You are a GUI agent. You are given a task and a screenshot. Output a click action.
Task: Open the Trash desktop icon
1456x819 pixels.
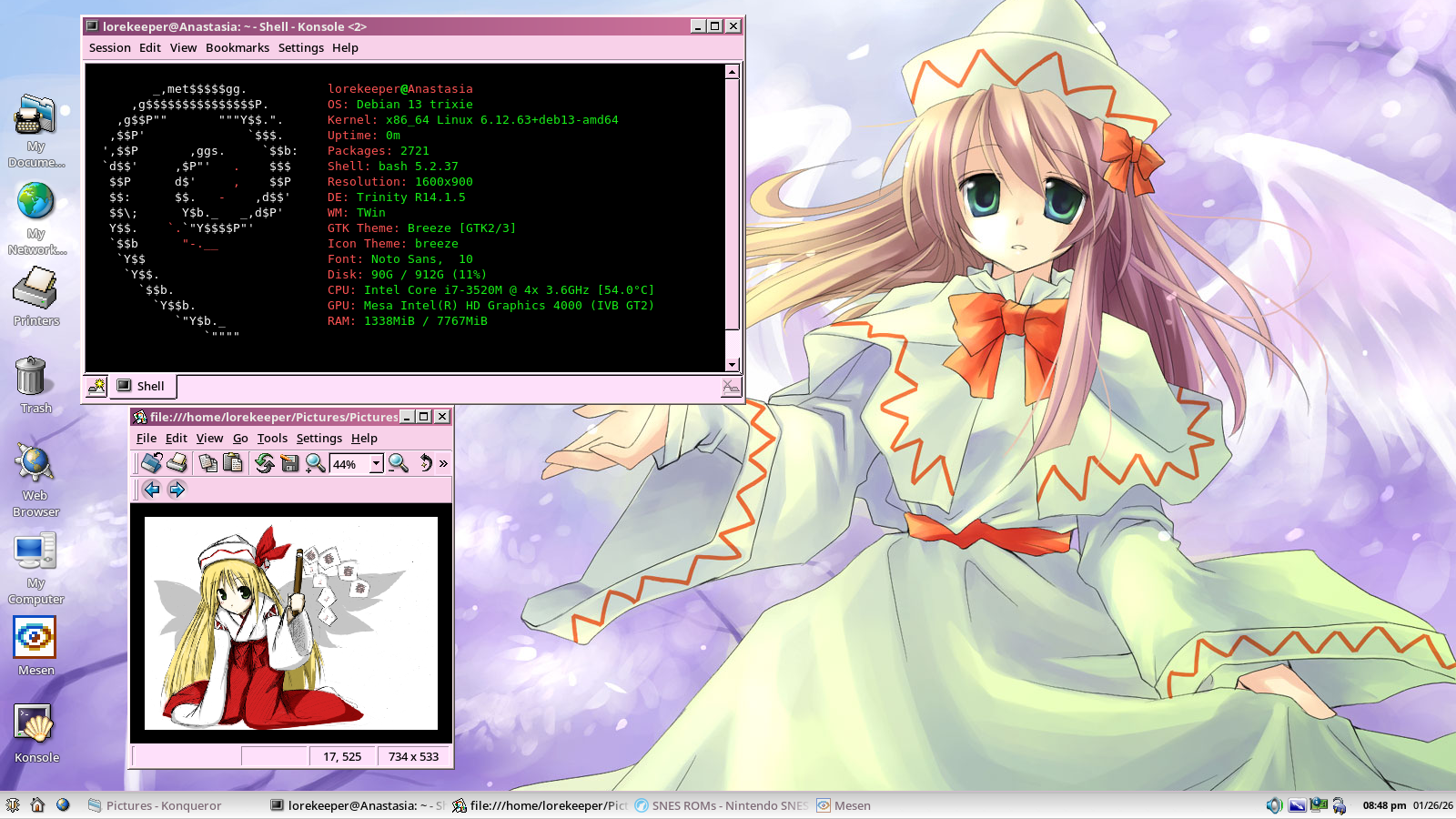35,384
